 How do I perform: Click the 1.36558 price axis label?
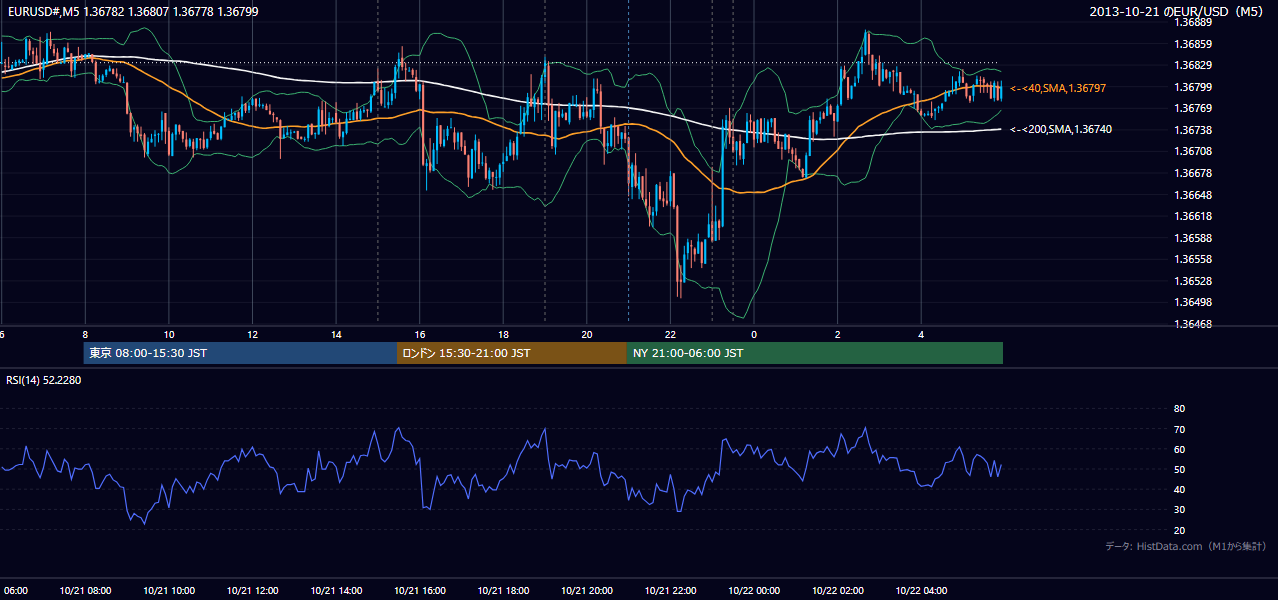pos(1194,259)
